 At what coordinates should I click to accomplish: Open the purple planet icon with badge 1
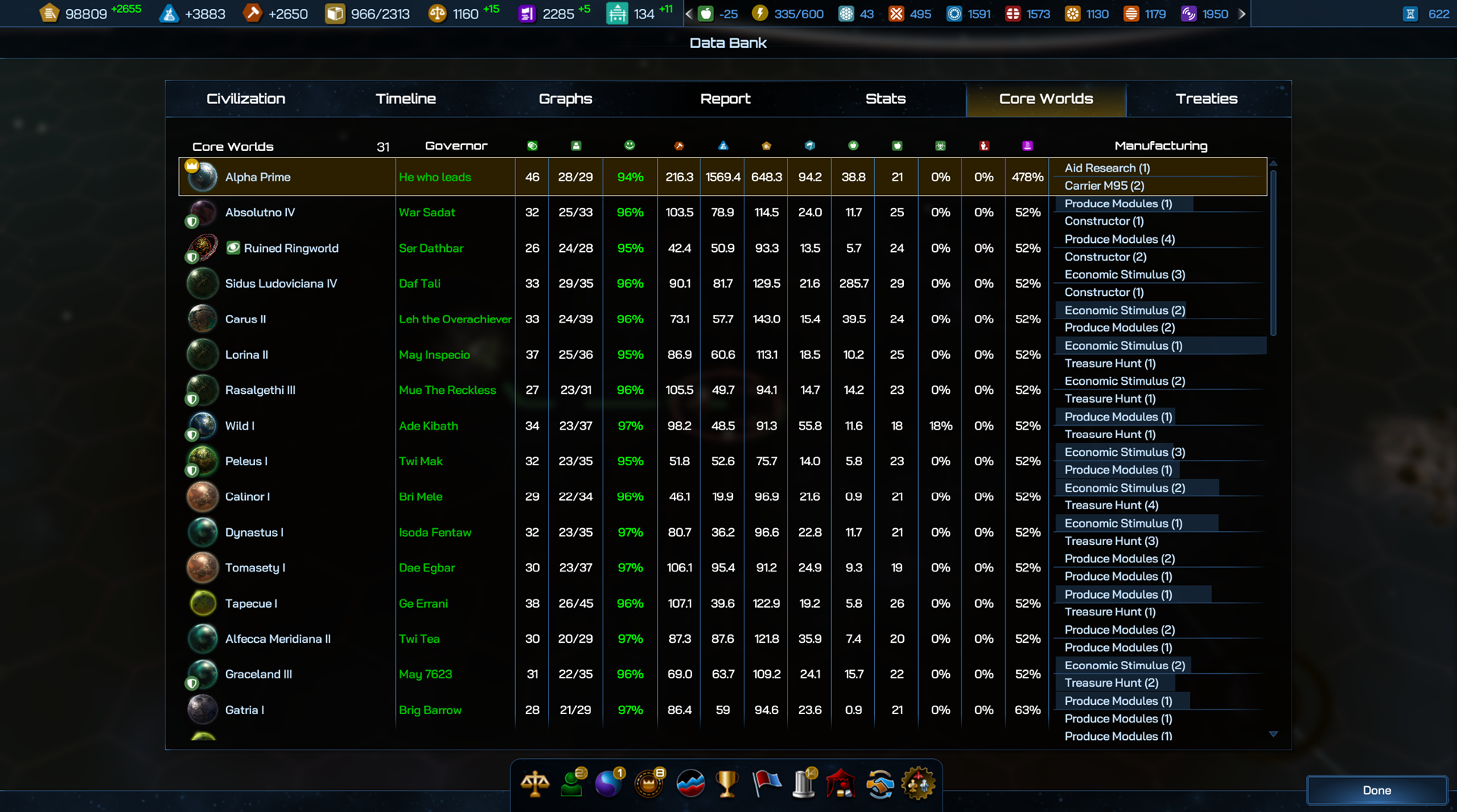click(x=609, y=784)
